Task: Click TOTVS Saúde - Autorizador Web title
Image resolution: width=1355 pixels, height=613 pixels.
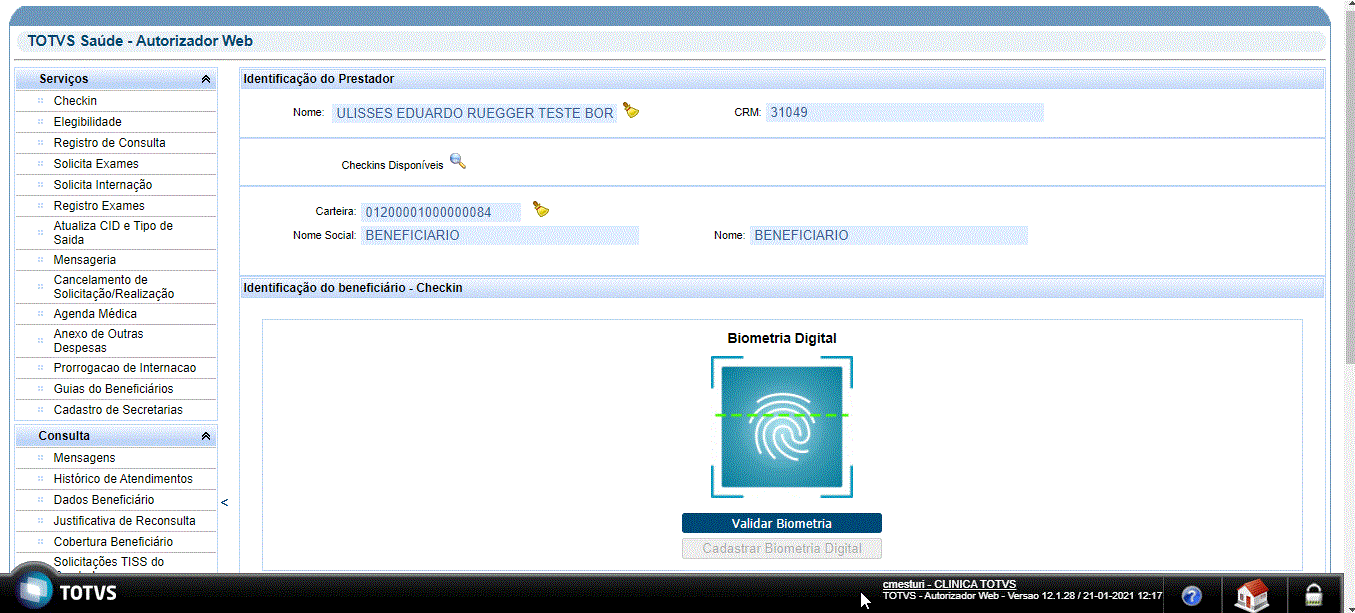Action: 140,41
